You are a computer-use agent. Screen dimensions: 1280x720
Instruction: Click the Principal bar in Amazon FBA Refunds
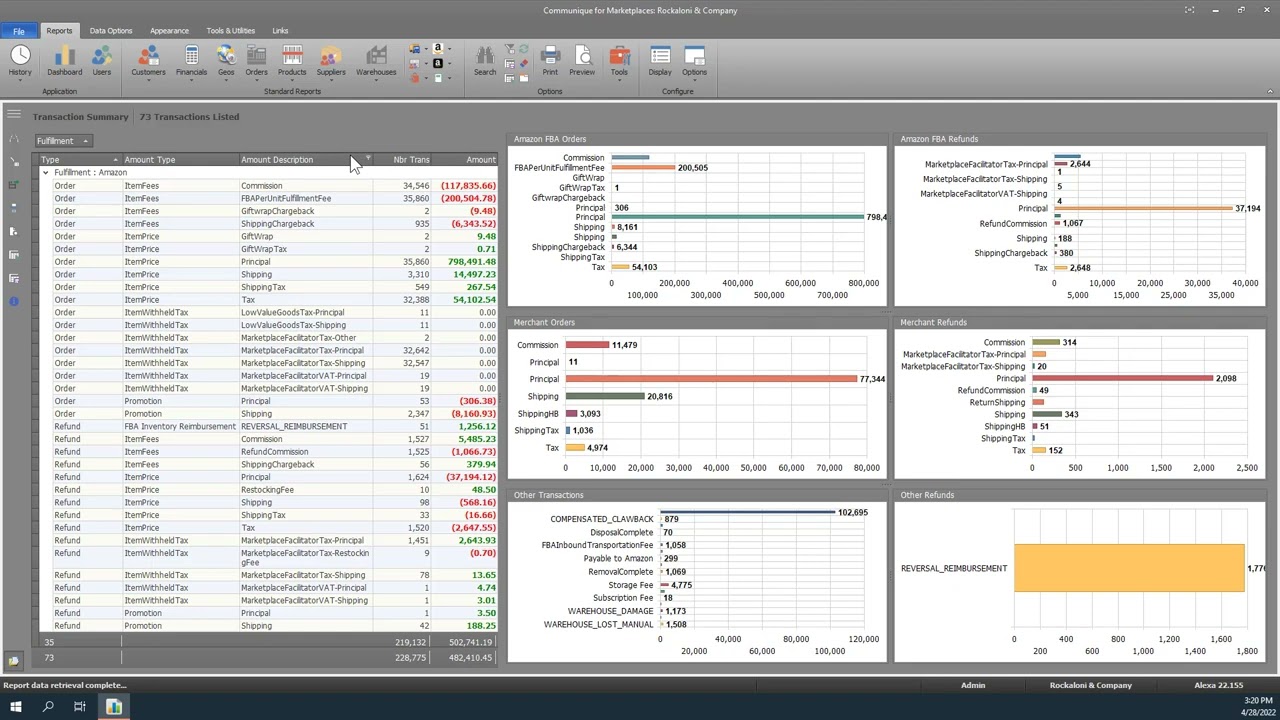coord(1143,208)
